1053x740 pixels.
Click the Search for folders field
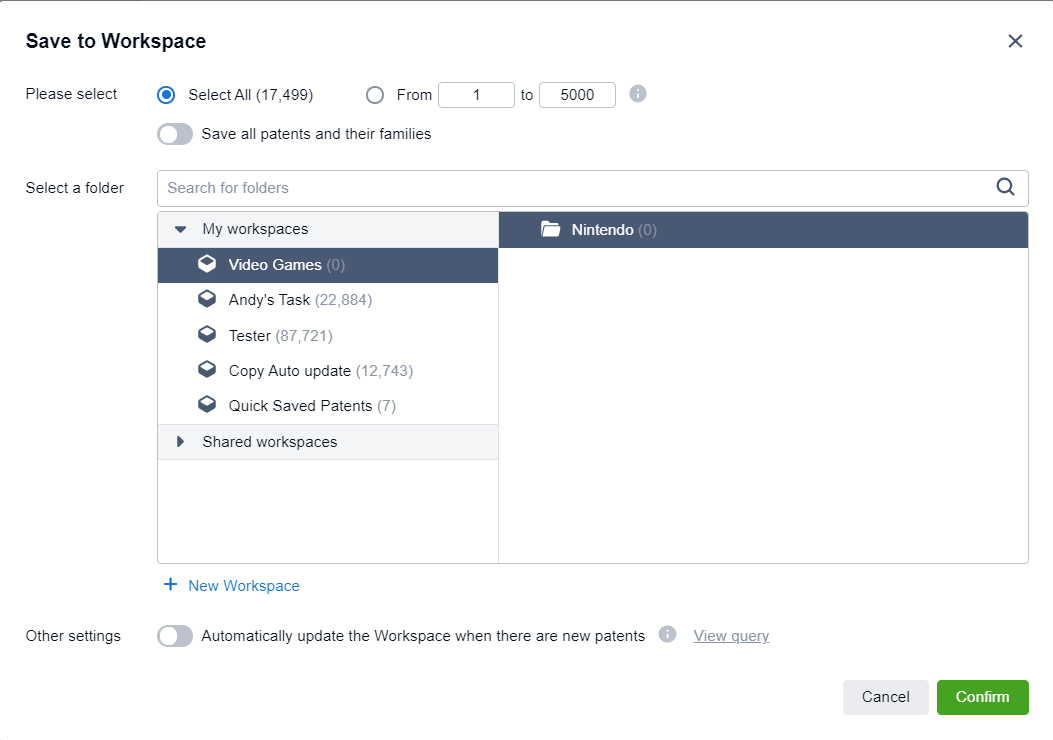[x=575, y=188]
